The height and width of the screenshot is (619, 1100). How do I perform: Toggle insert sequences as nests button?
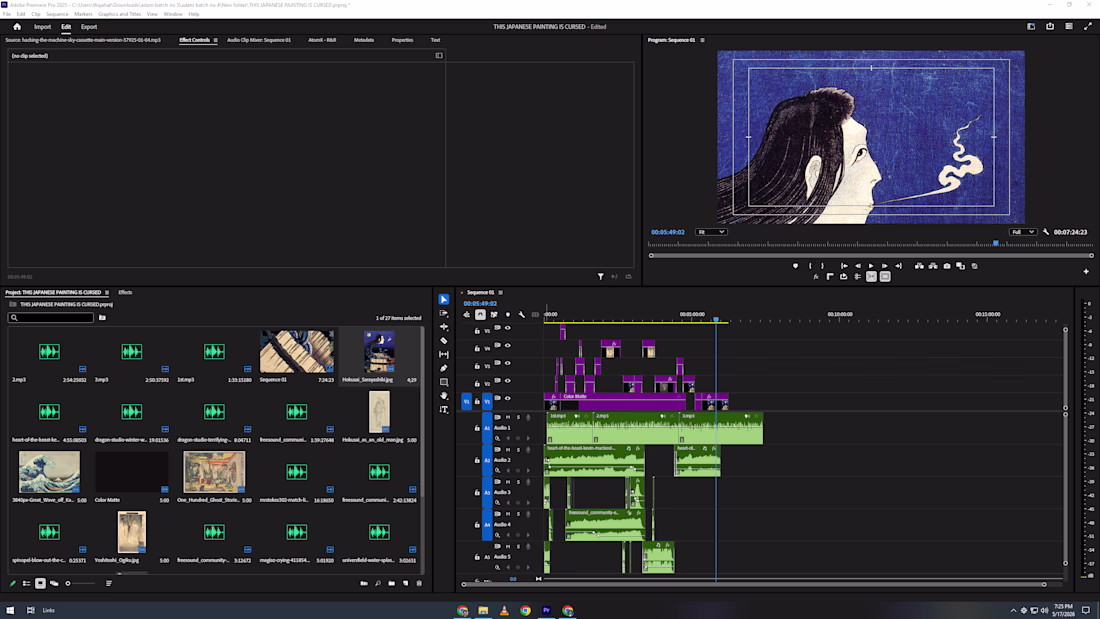[467, 314]
